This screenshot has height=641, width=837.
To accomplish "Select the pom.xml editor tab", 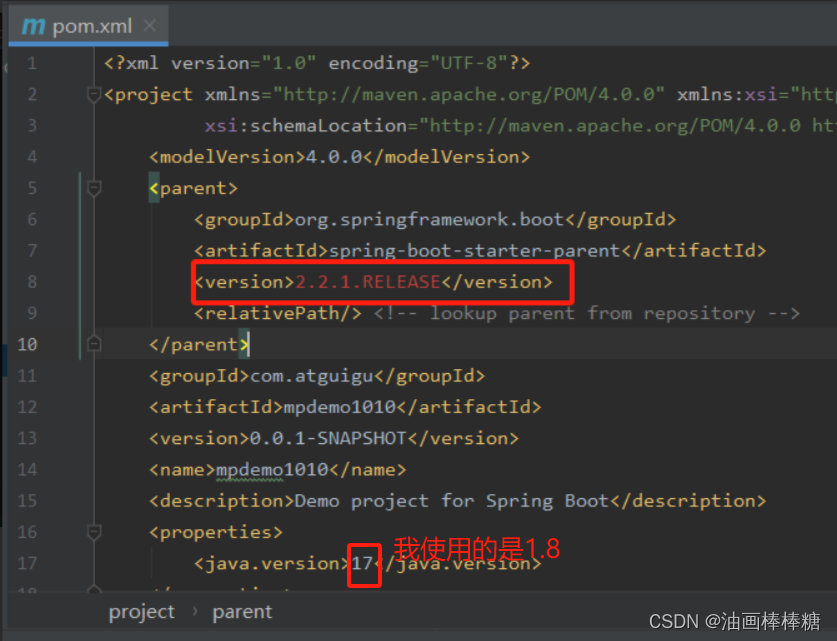I will [88, 27].
